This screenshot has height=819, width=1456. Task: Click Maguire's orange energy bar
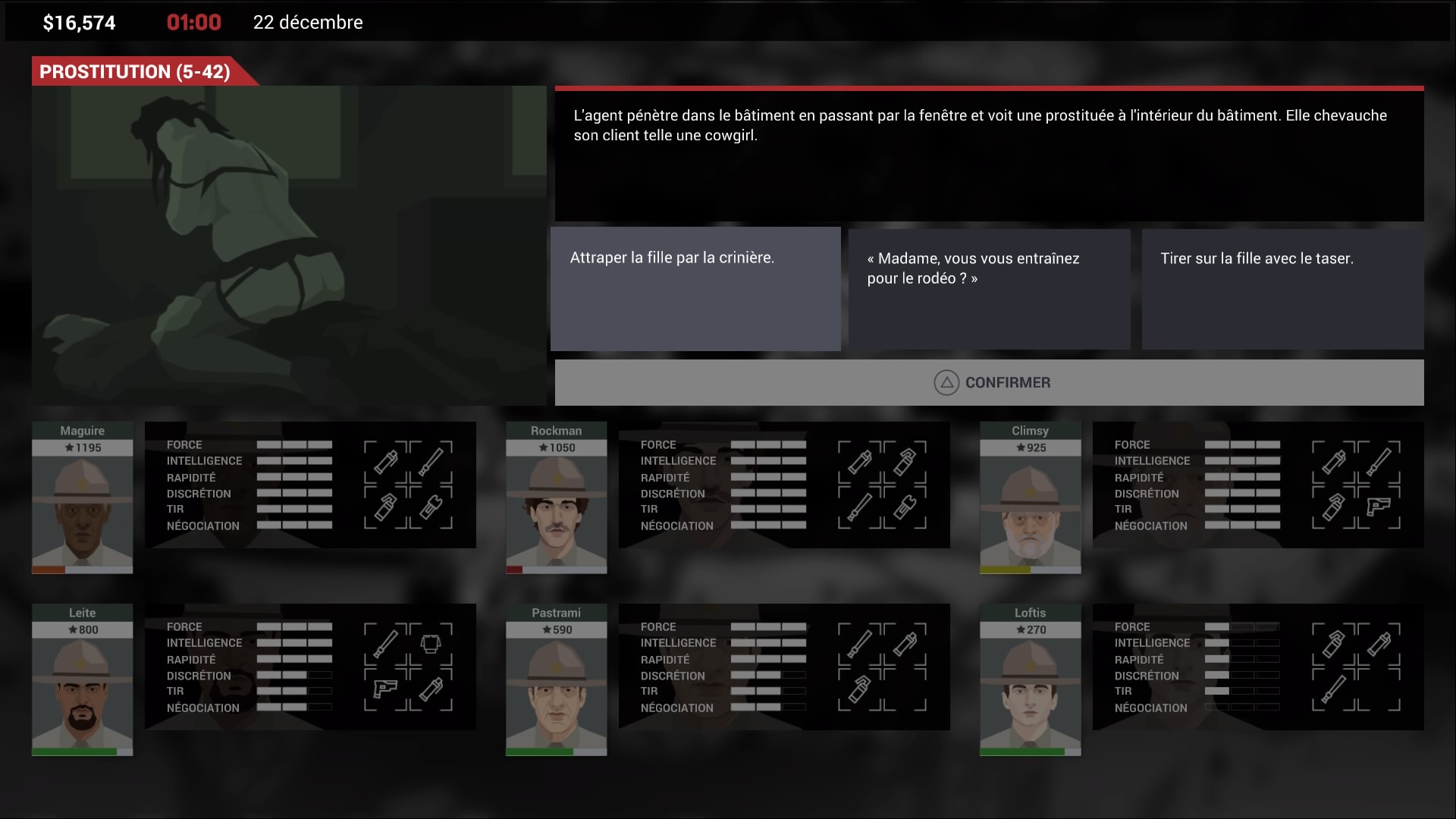tap(49, 570)
